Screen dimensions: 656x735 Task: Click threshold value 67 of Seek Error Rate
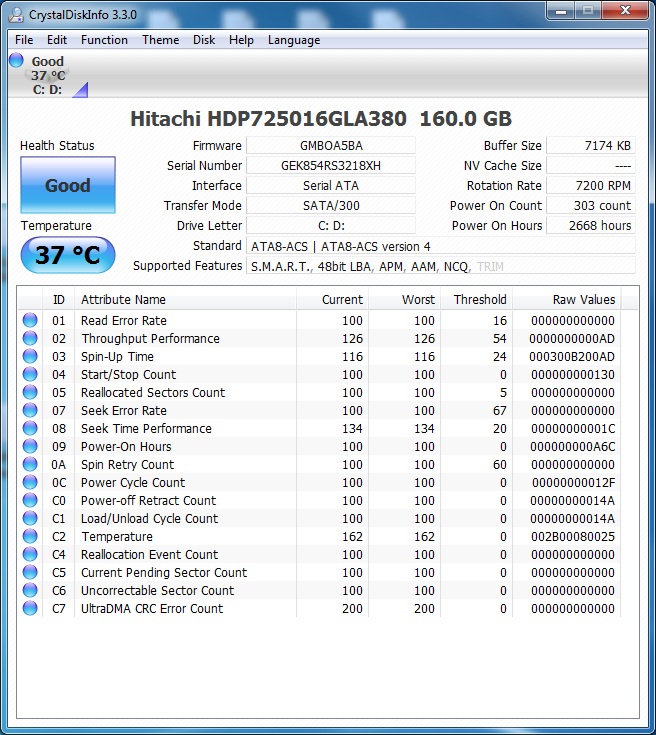499,411
